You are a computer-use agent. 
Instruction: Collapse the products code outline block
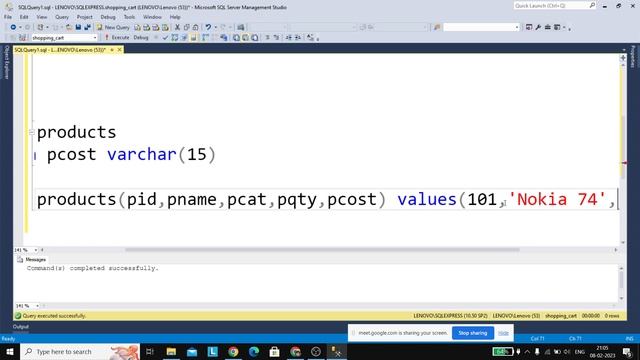(31, 132)
